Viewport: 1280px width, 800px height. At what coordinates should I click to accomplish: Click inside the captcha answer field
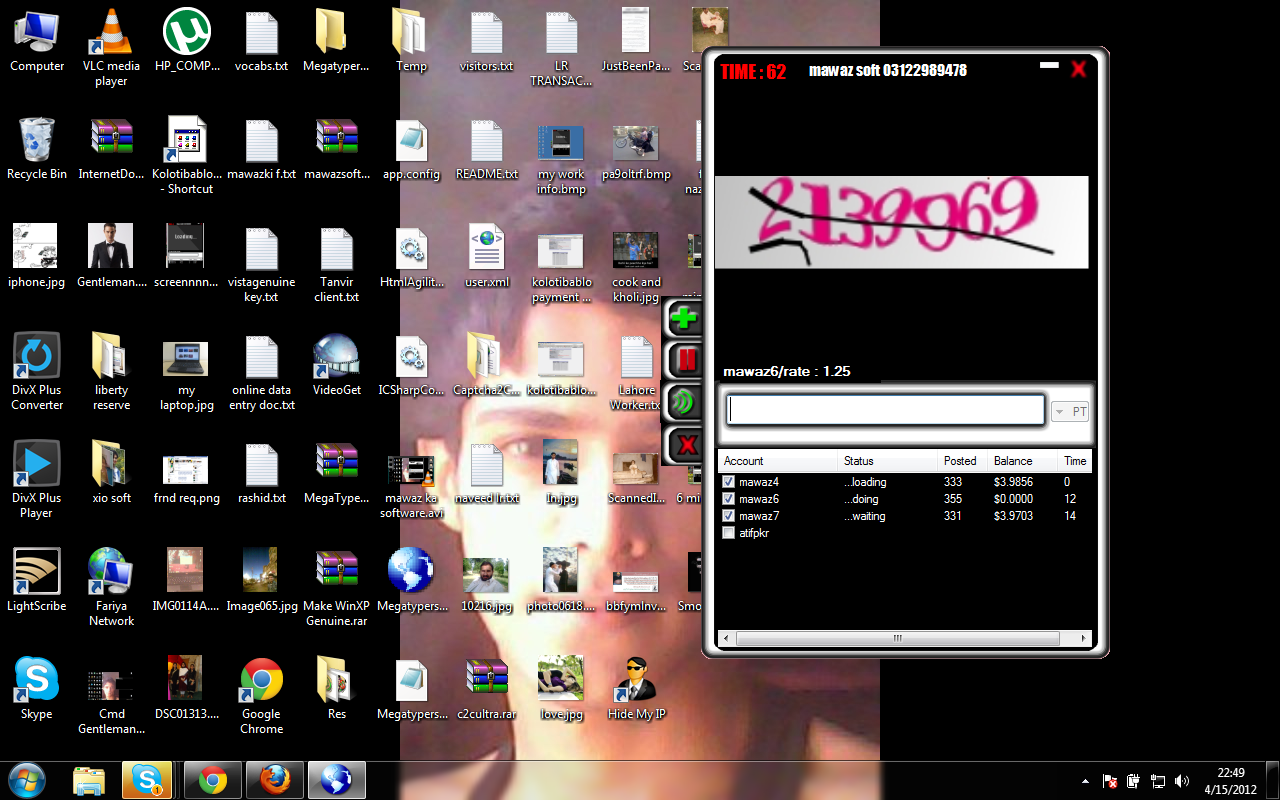[884, 409]
